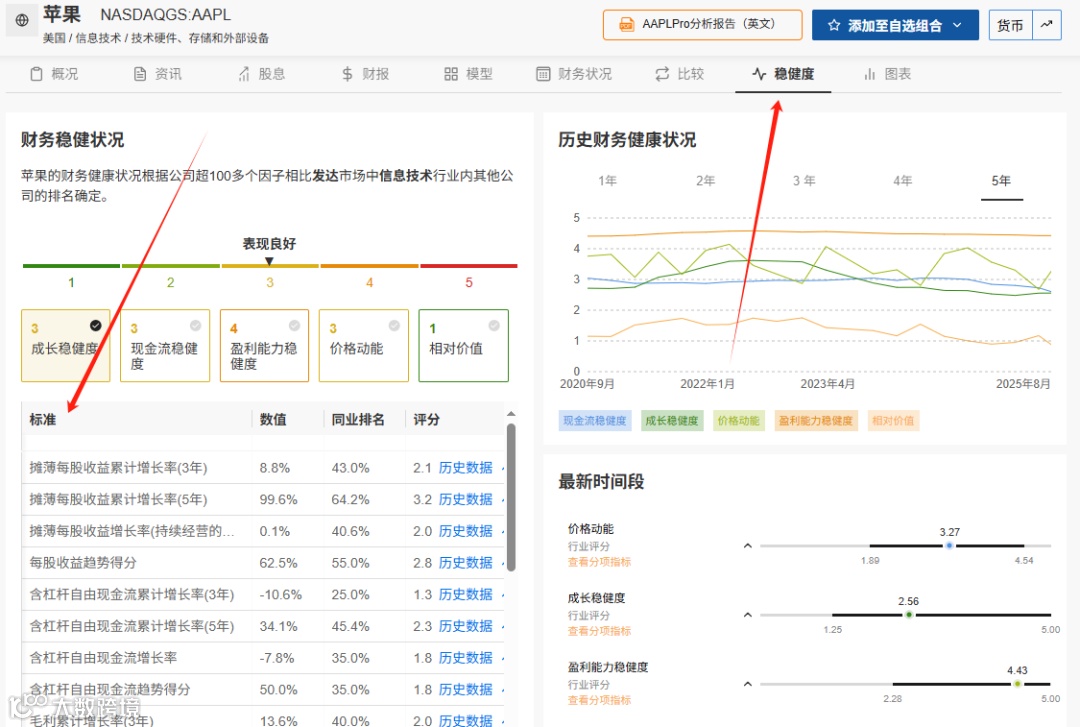Click the PDF icon in AAPLPro report button
This screenshot has width=1080, height=727.
click(x=626, y=25)
